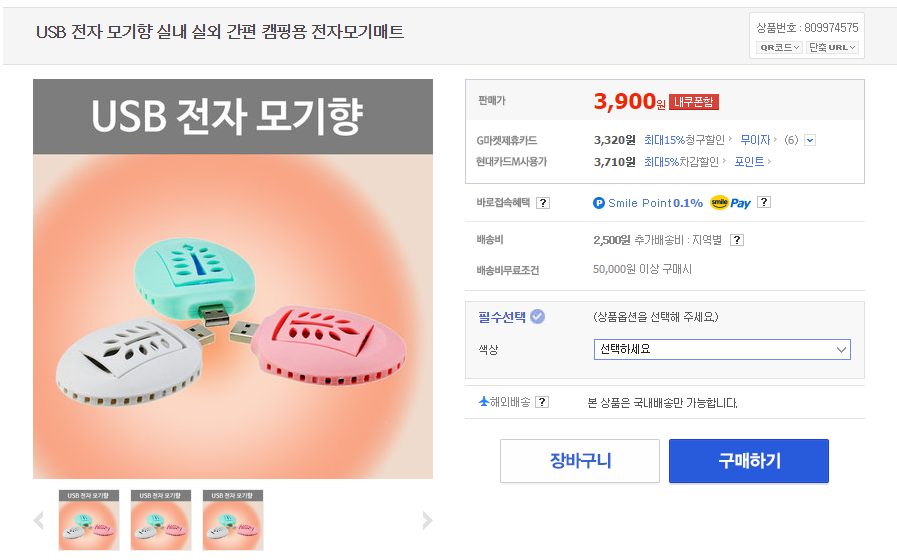Click the 구매하기 buy button

pyautogui.click(x=749, y=461)
